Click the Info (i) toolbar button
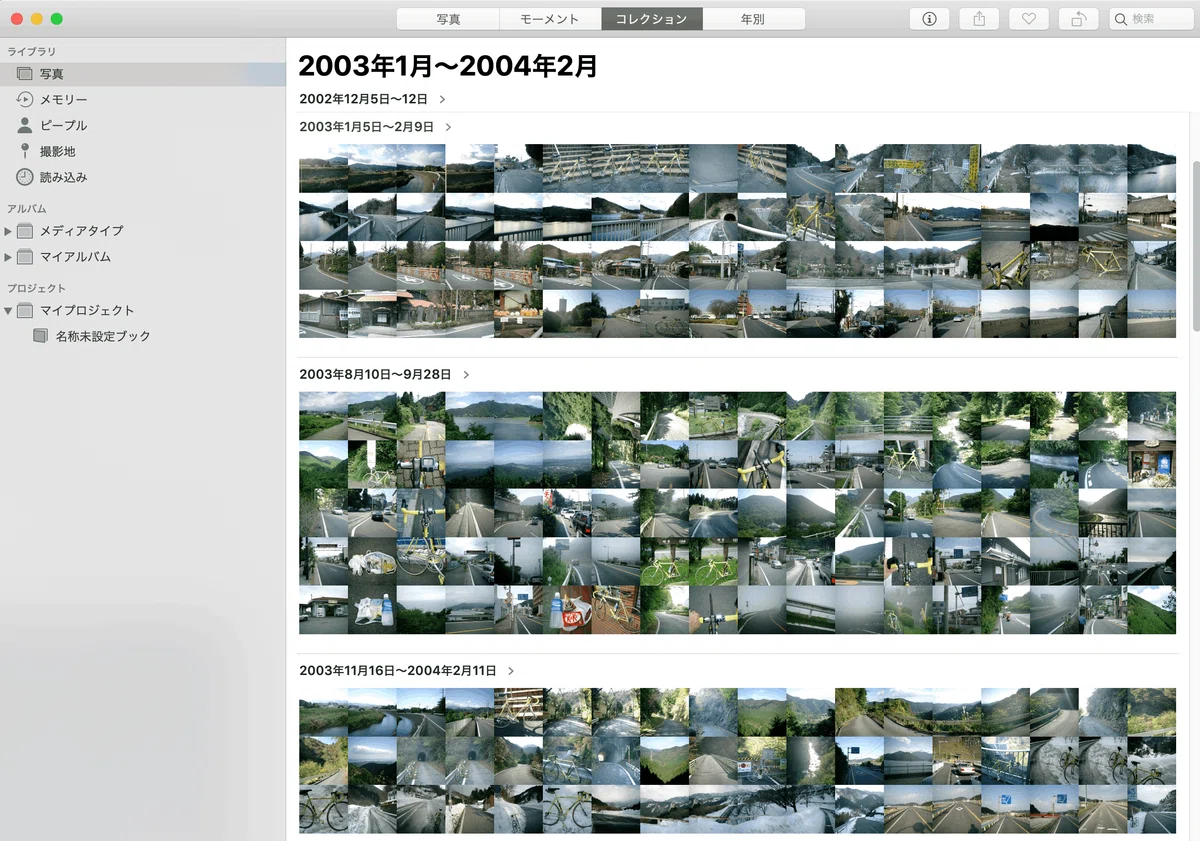1200x841 pixels. pyautogui.click(x=929, y=19)
